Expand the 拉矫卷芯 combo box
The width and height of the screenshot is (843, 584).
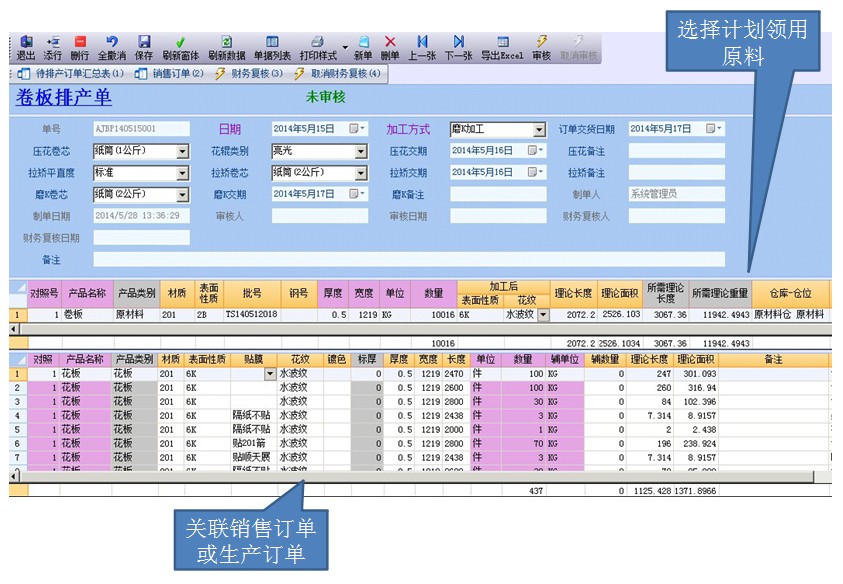pyautogui.click(x=361, y=173)
